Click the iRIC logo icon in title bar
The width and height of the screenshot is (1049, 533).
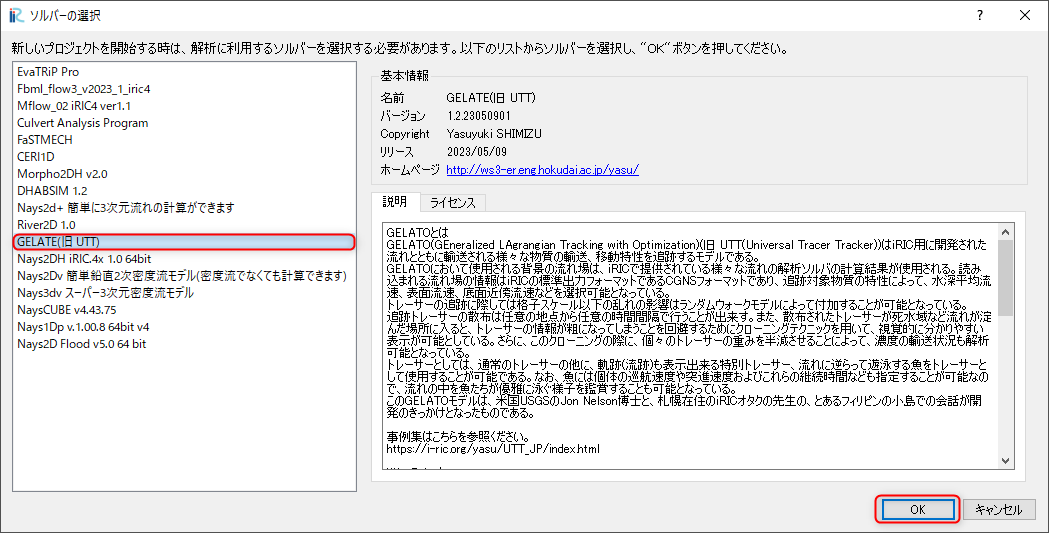(x=16, y=15)
